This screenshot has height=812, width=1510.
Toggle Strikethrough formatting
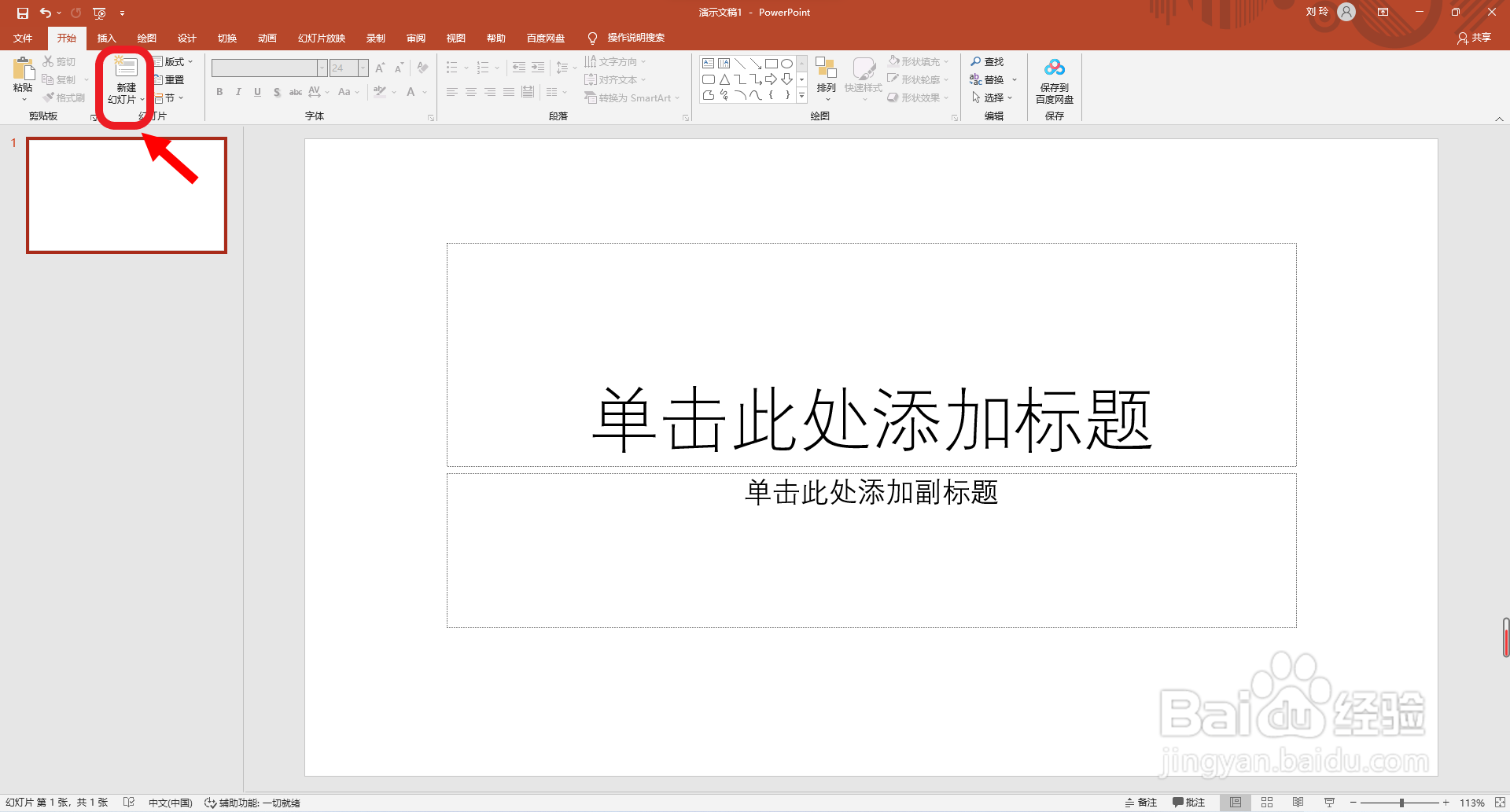[x=296, y=92]
